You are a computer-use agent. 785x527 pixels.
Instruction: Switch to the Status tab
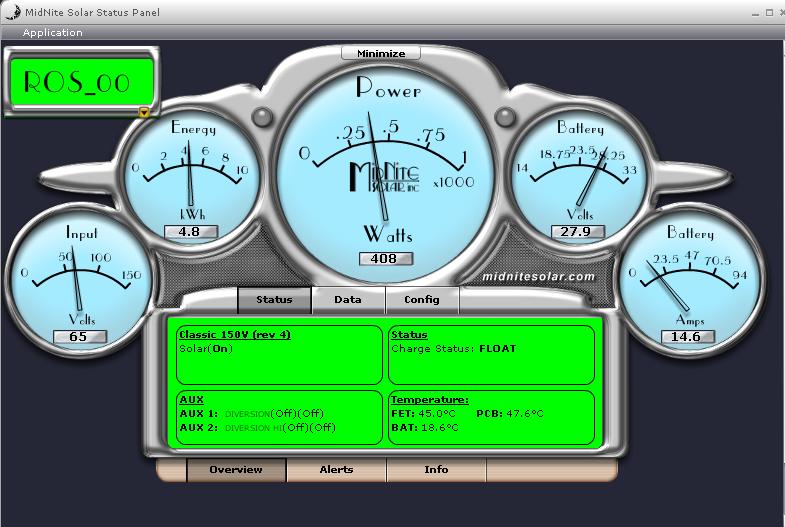tap(274, 299)
